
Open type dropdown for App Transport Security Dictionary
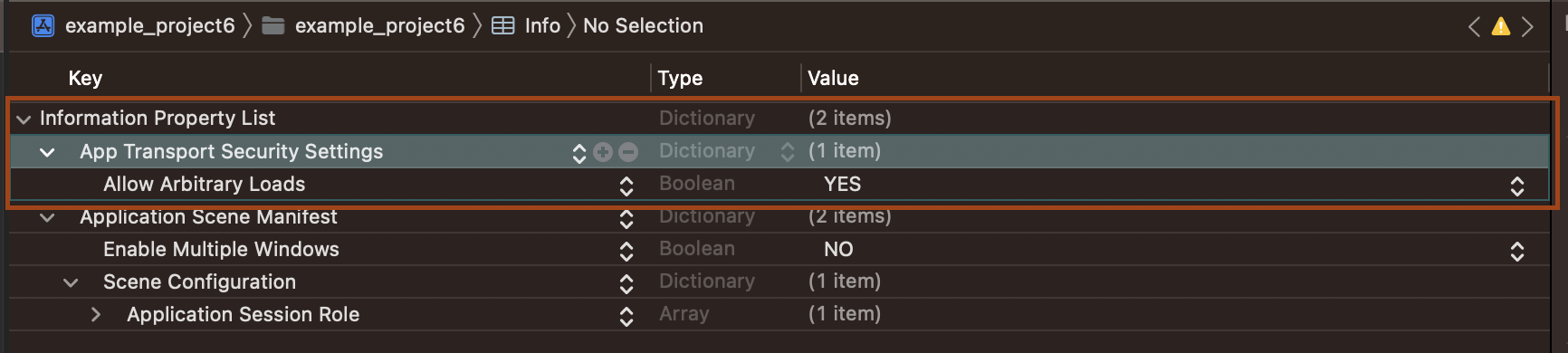pos(788,152)
